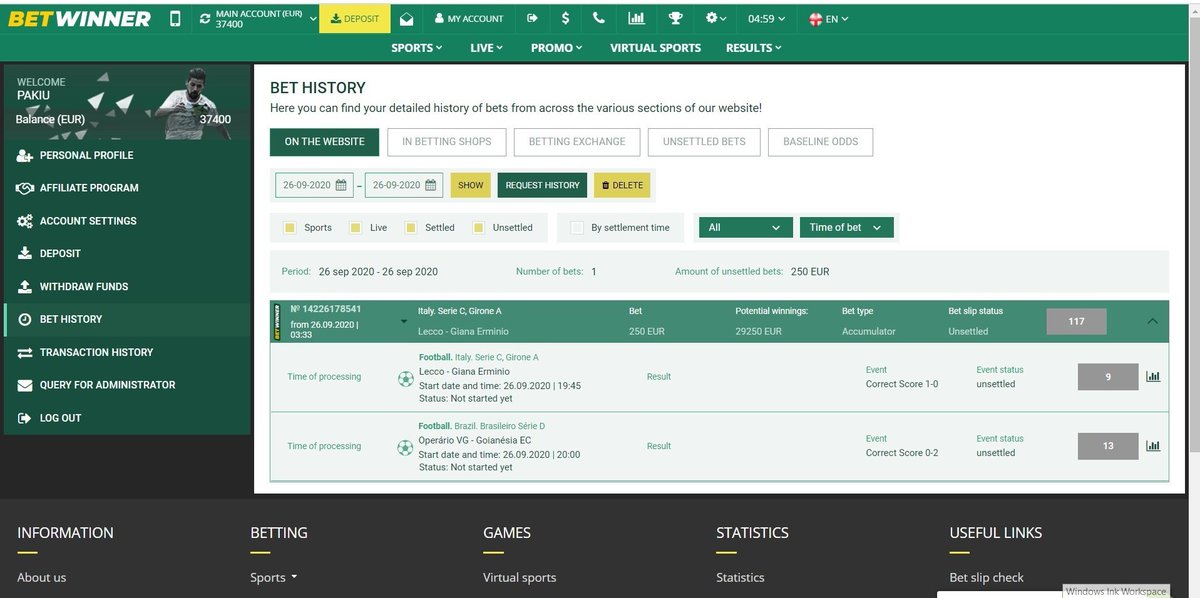Click the 117 total odds box
Image resolution: width=1200 pixels, height=598 pixels.
(x=1076, y=321)
